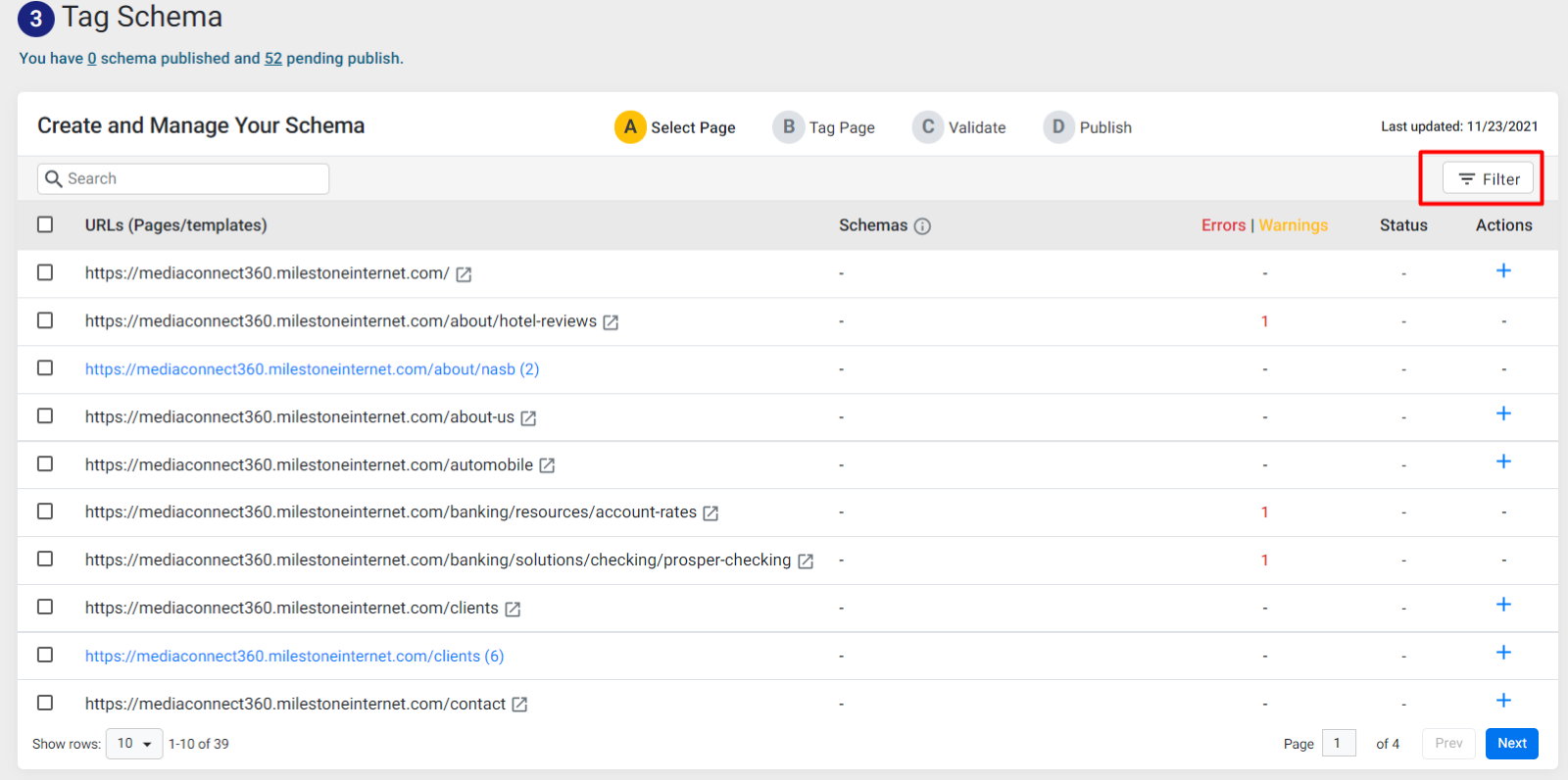Add schema to the contact row

coord(1503,701)
